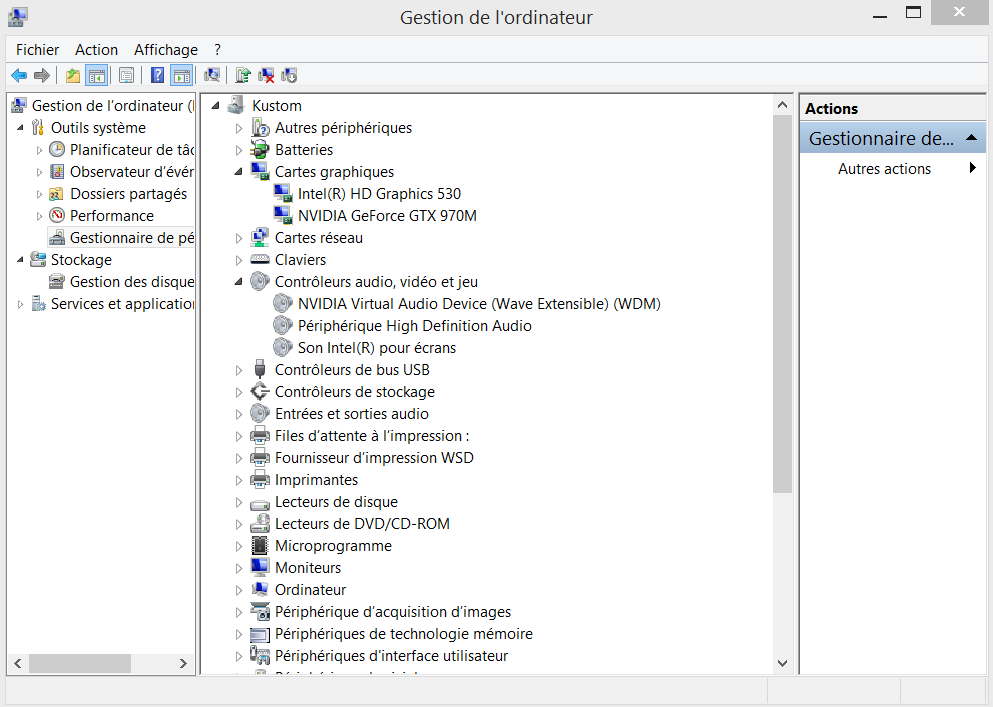Select Périphériques de technologie mémoire category
This screenshot has height=707, width=993.
pyautogui.click(x=404, y=634)
